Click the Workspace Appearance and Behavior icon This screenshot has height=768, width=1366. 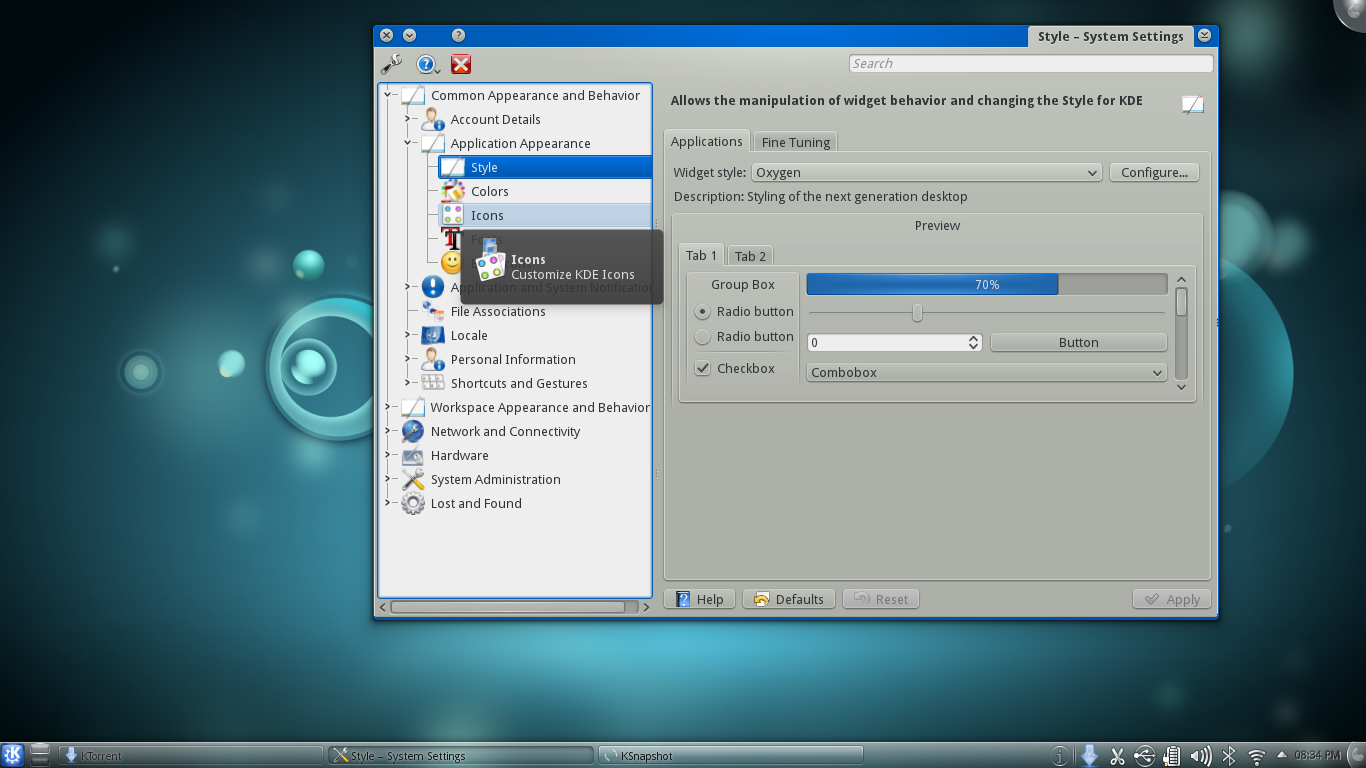click(x=413, y=407)
